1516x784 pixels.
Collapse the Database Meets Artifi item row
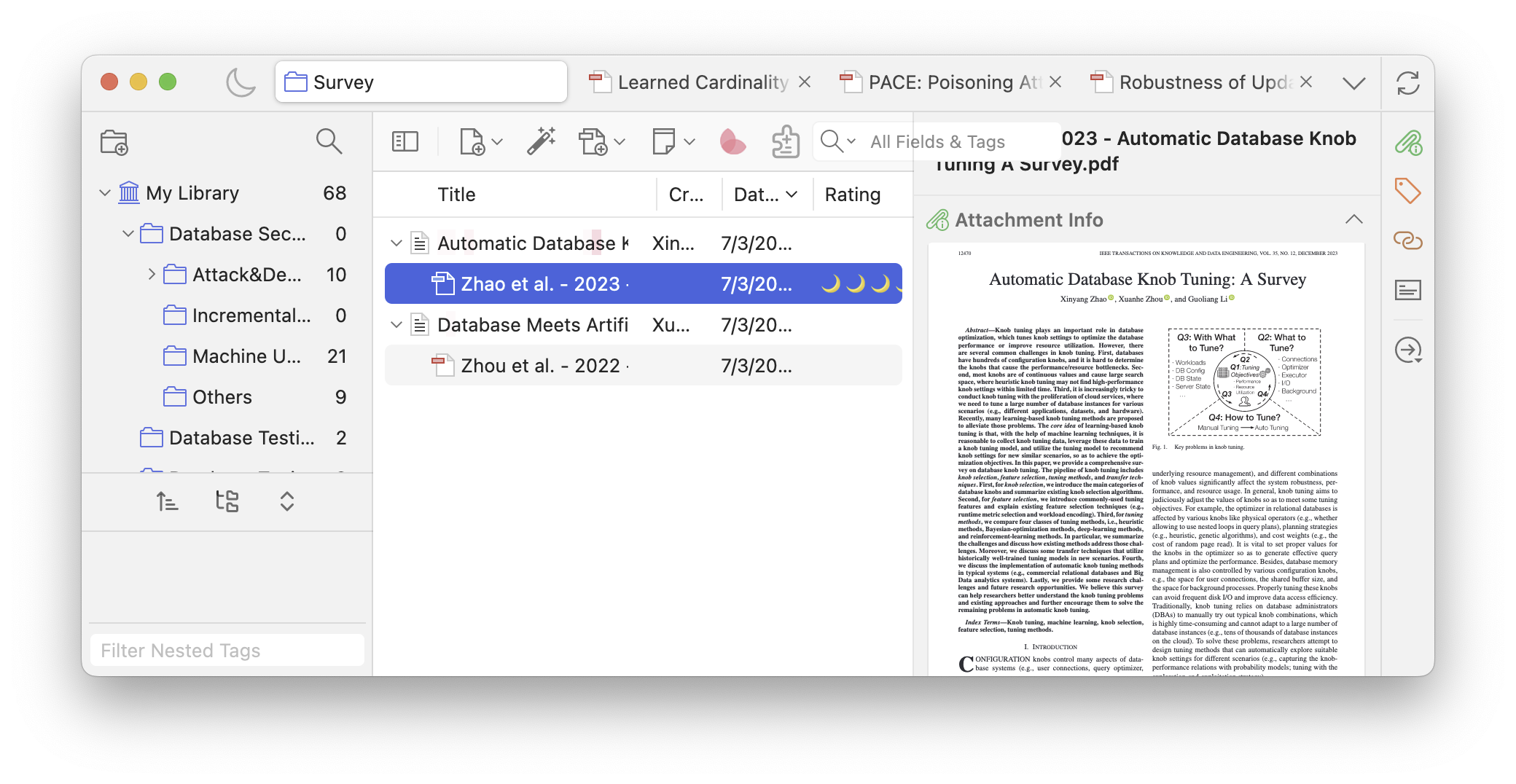point(396,324)
